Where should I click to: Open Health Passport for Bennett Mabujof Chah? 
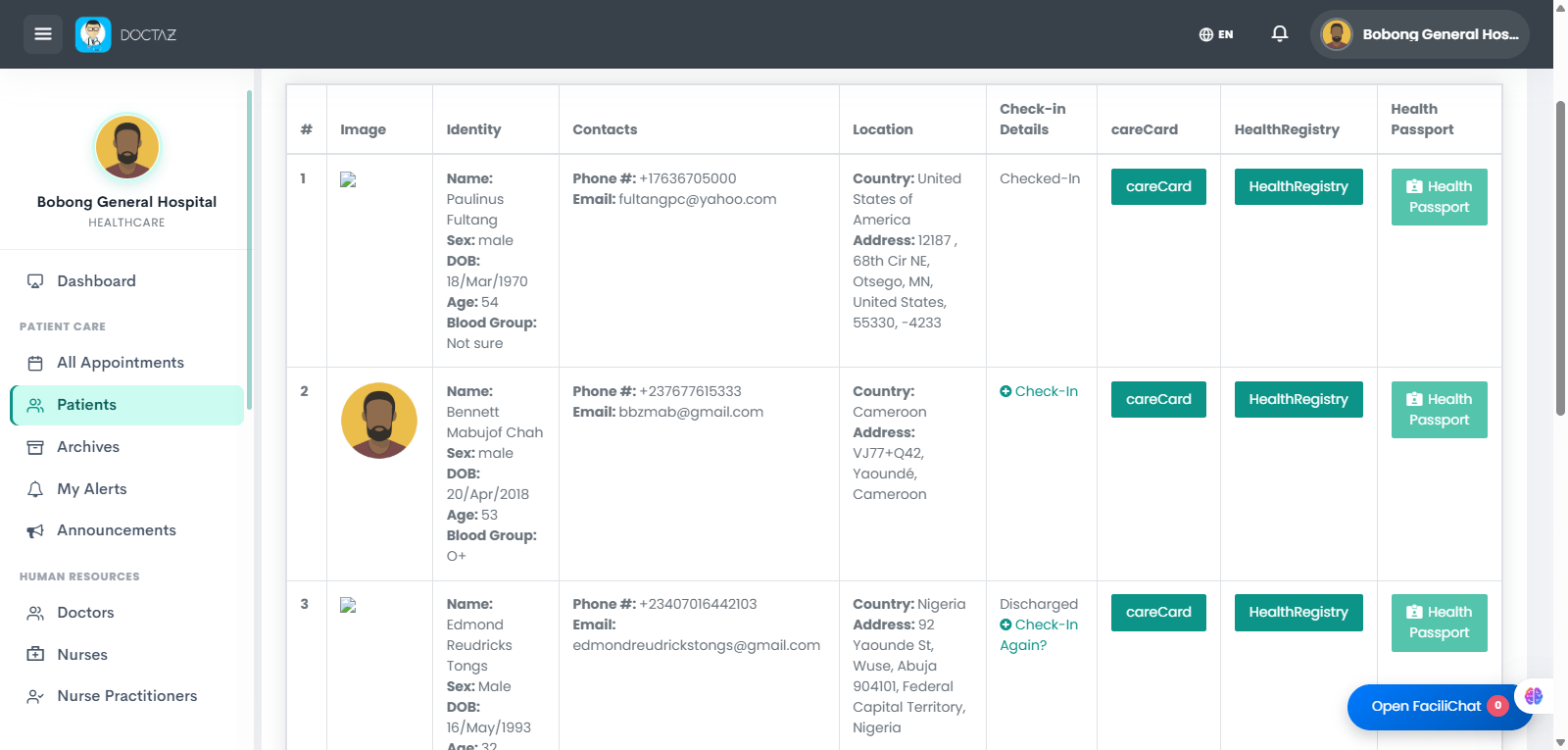tap(1440, 410)
